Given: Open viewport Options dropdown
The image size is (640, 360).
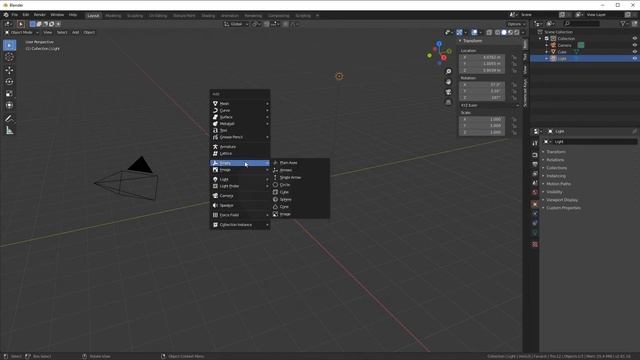Looking at the screenshot, I should coord(516,24).
